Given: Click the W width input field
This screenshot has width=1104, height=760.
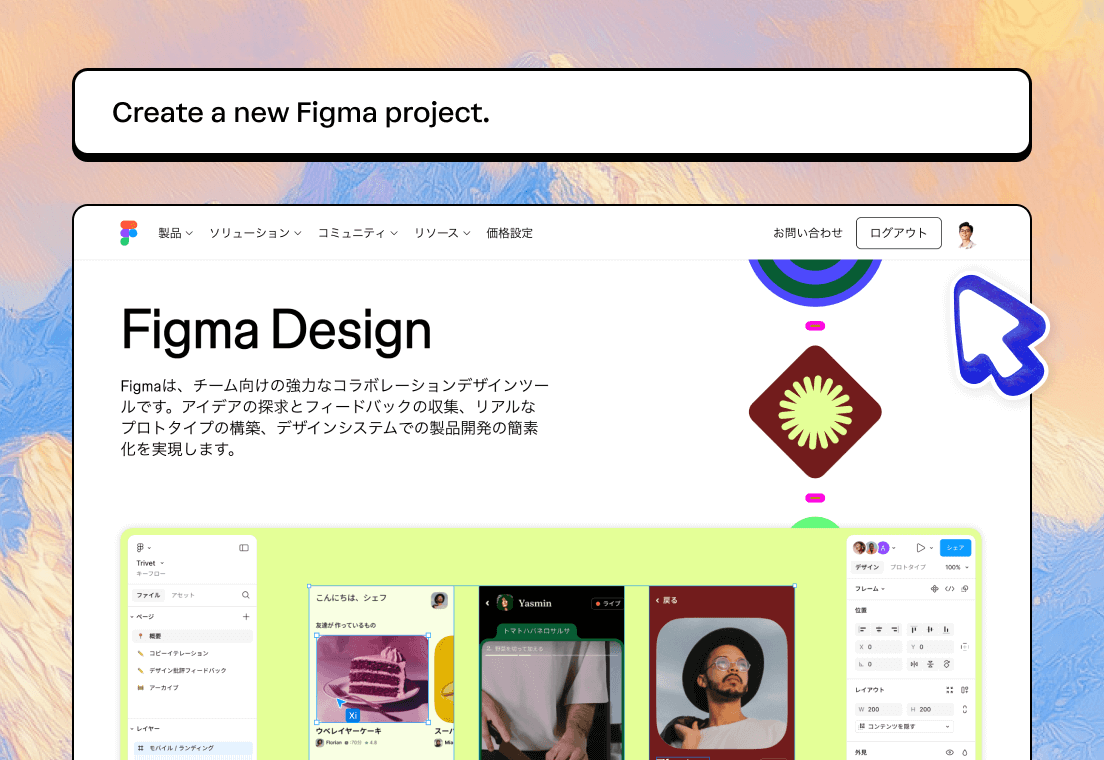Looking at the screenshot, I should pyautogui.click(x=879, y=709).
